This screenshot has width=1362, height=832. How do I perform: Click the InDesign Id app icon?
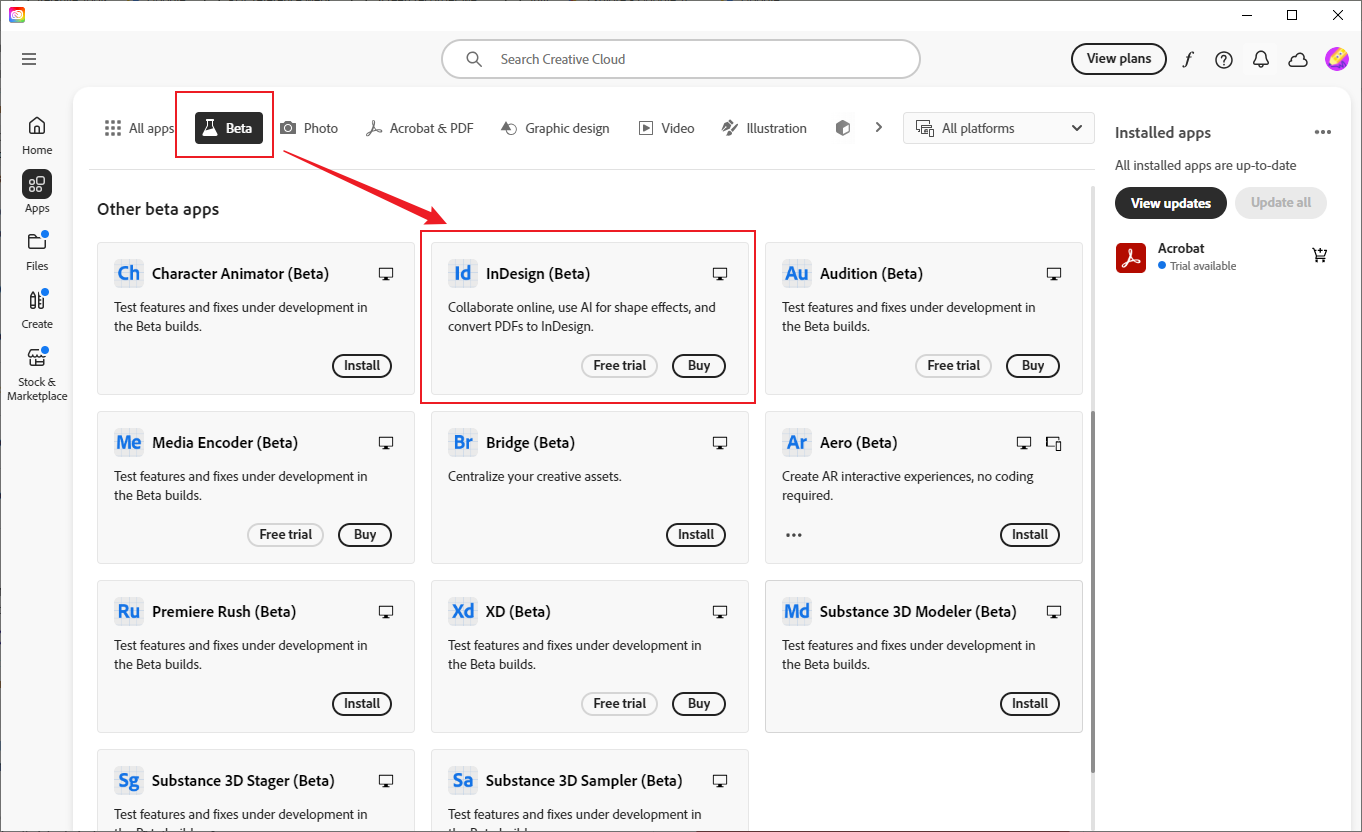(x=463, y=273)
